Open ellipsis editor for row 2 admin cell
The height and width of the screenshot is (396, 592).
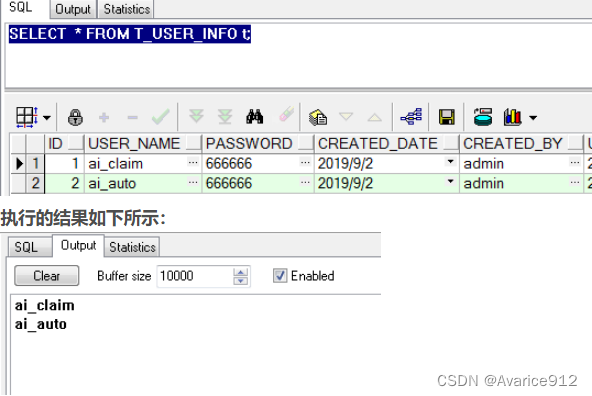click(x=575, y=182)
